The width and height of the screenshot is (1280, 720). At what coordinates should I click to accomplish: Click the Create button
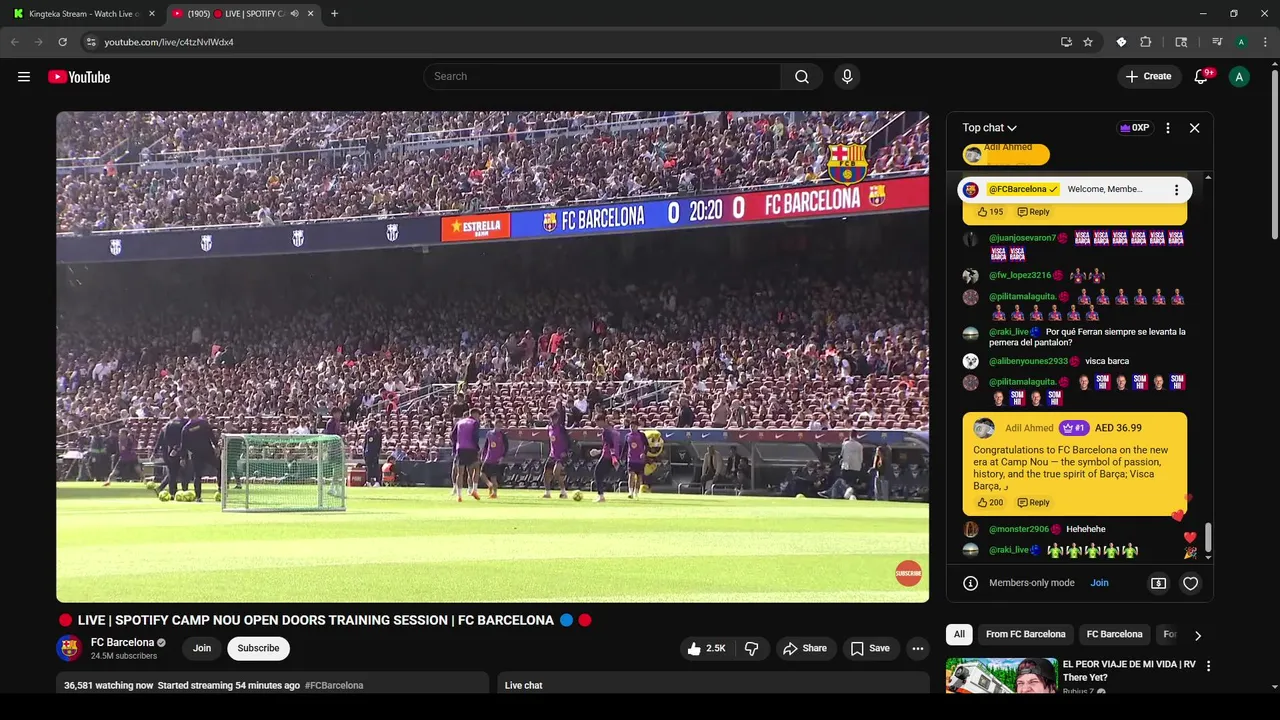pyautogui.click(x=1148, y=77)
